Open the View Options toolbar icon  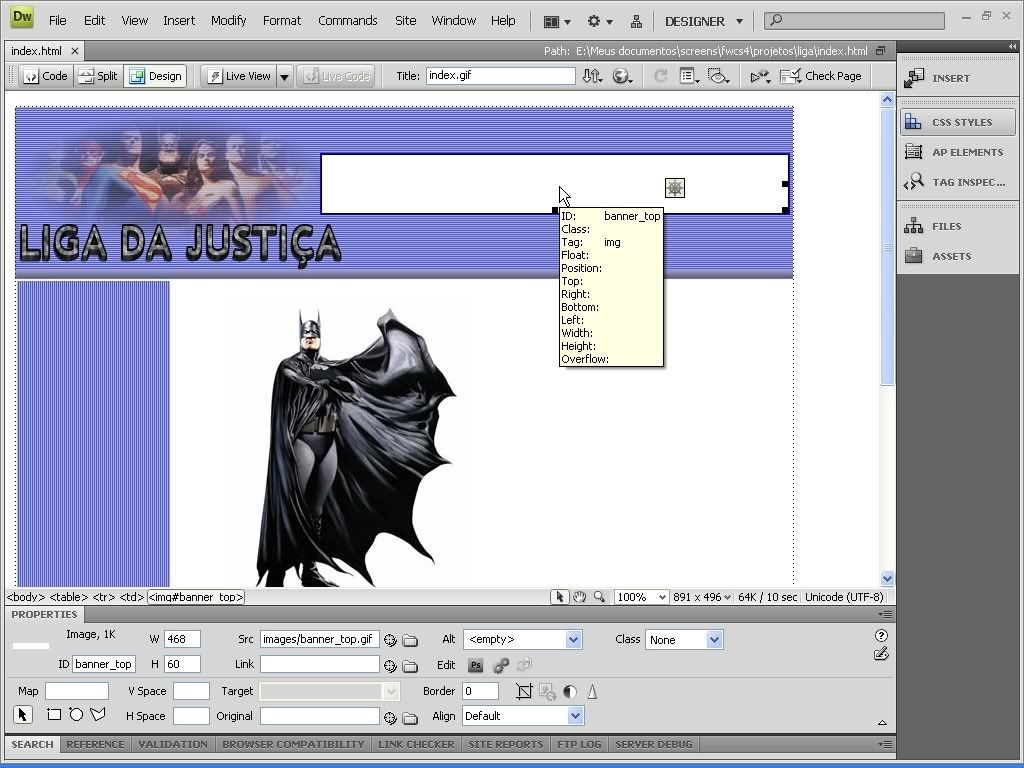pos(689,76)
